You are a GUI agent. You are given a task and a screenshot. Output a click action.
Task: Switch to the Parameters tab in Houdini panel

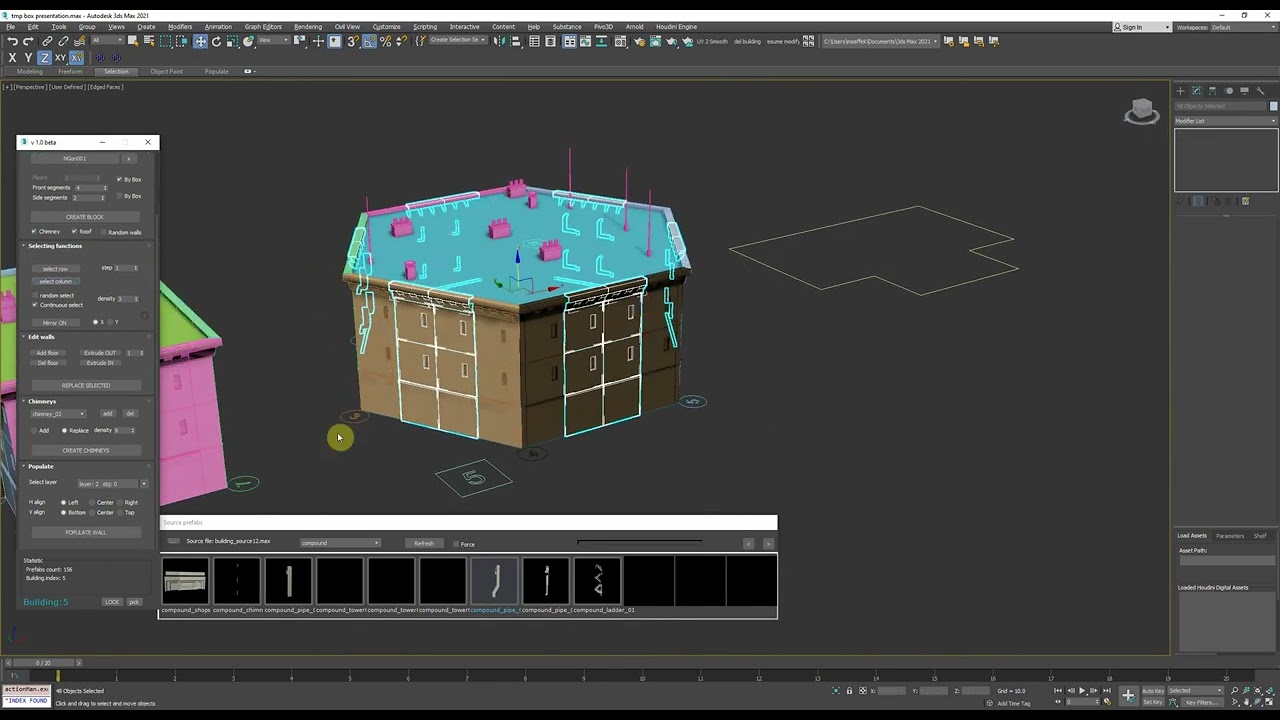1230,536
